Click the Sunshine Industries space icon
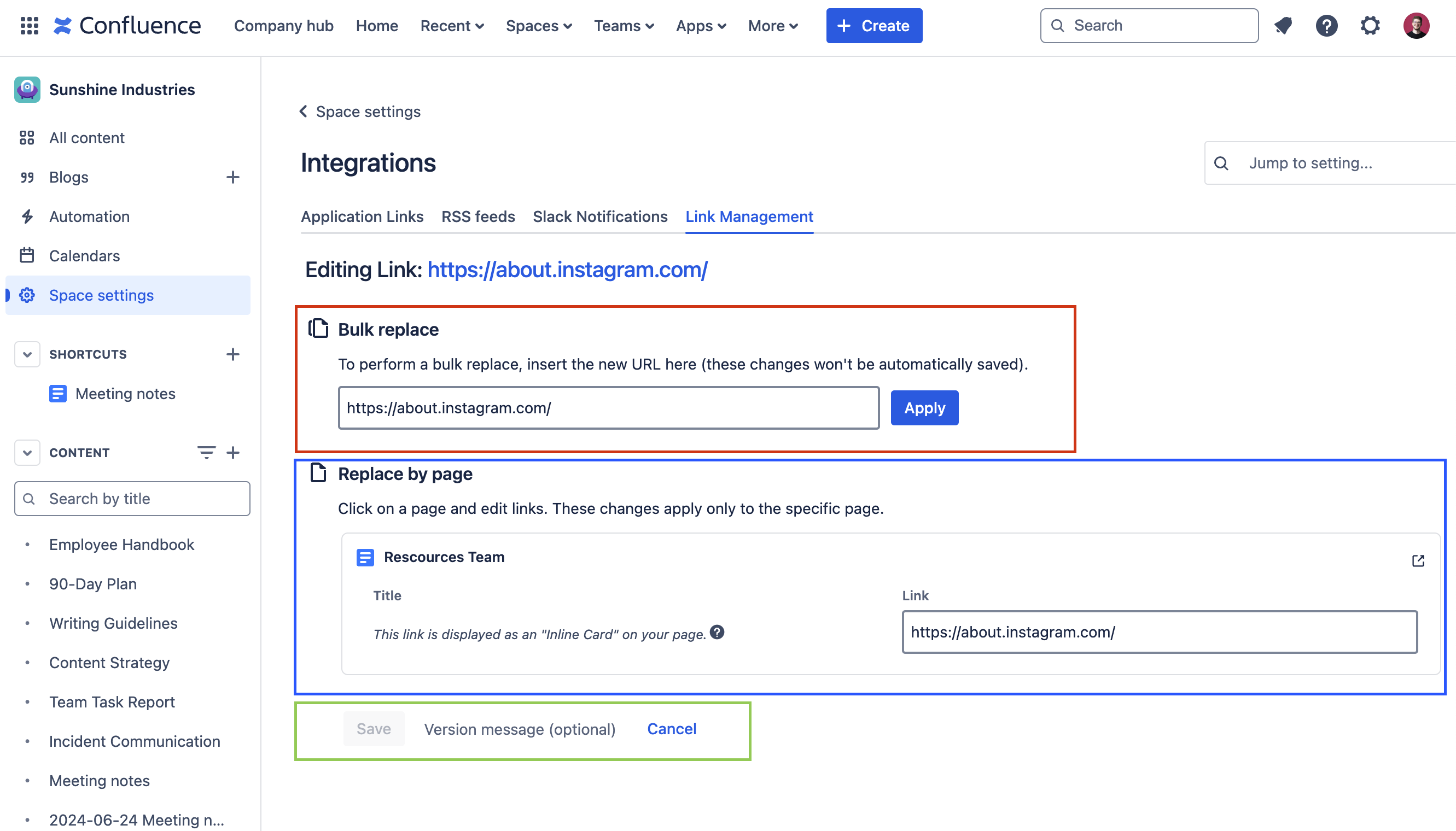The height and width of the screenshot is (831, 1456). [27, 90]
